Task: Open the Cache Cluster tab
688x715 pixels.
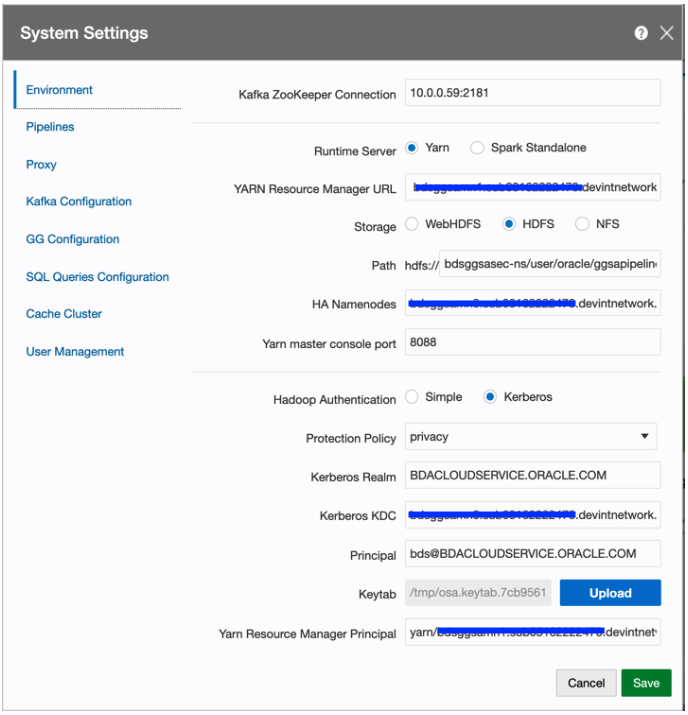Action: 64,314
